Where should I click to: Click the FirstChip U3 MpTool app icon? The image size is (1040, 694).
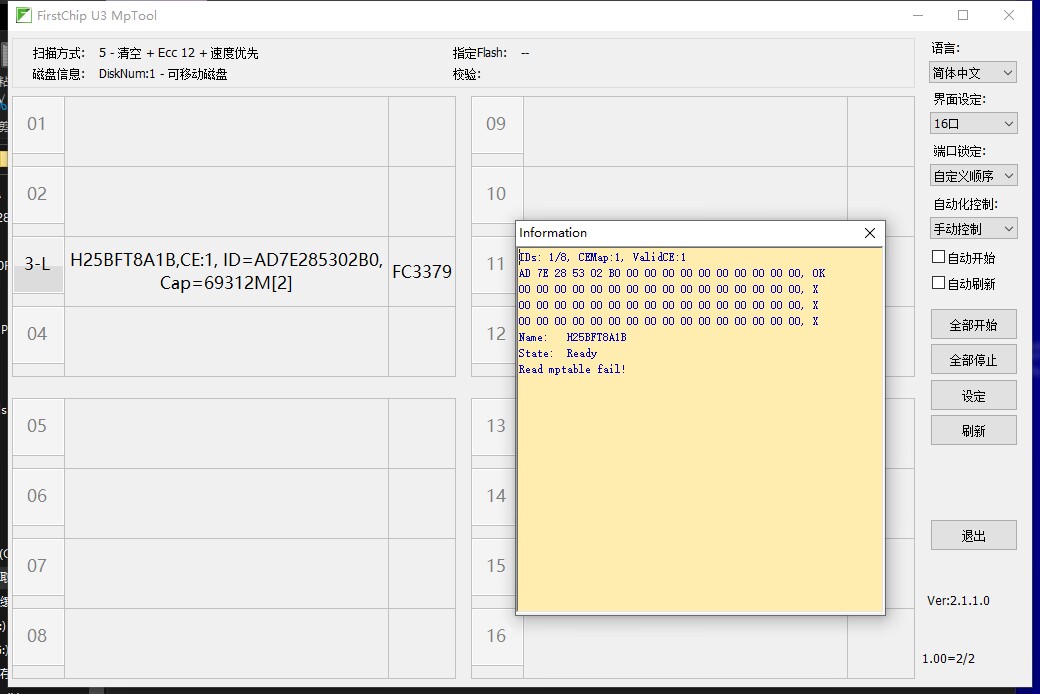23,15
